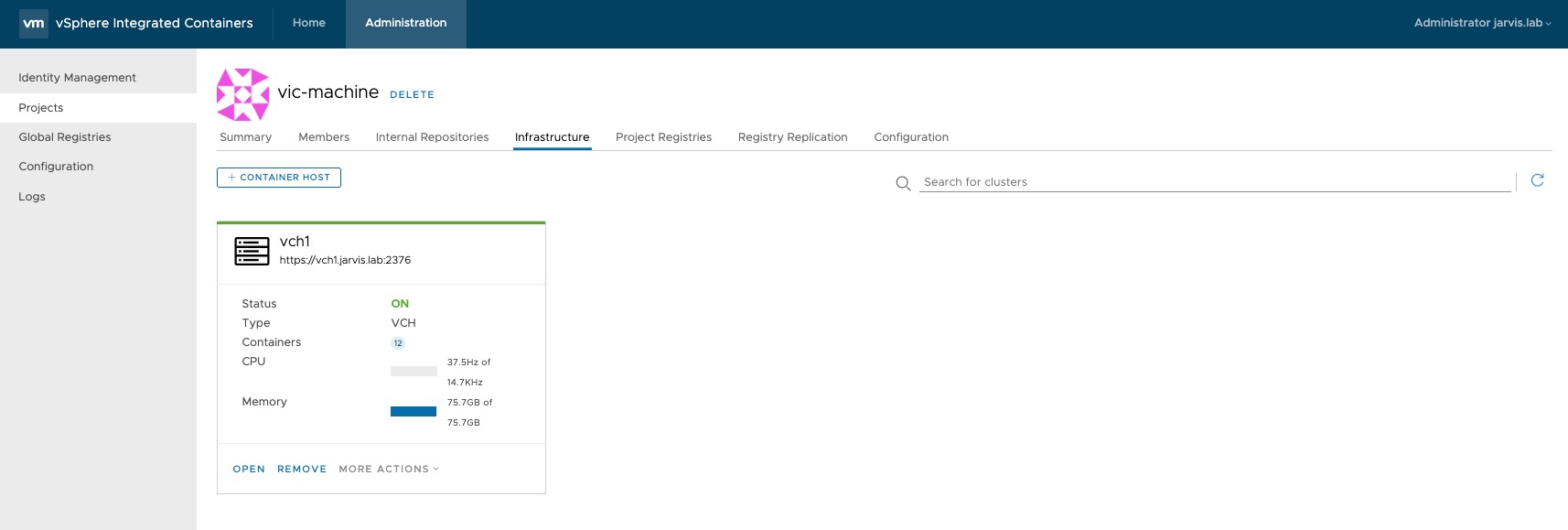Viewport: 1568px width, 530px height.
Task: Expand the MORE ACTIONS dropdown
Action: tap(389, 469)
